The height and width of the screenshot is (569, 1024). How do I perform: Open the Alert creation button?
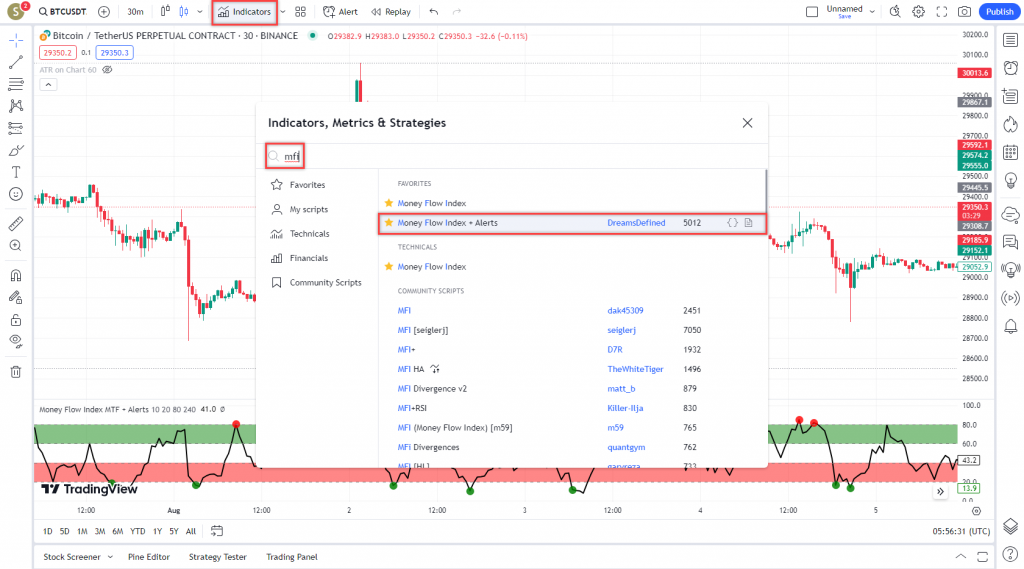coord(340,12)
